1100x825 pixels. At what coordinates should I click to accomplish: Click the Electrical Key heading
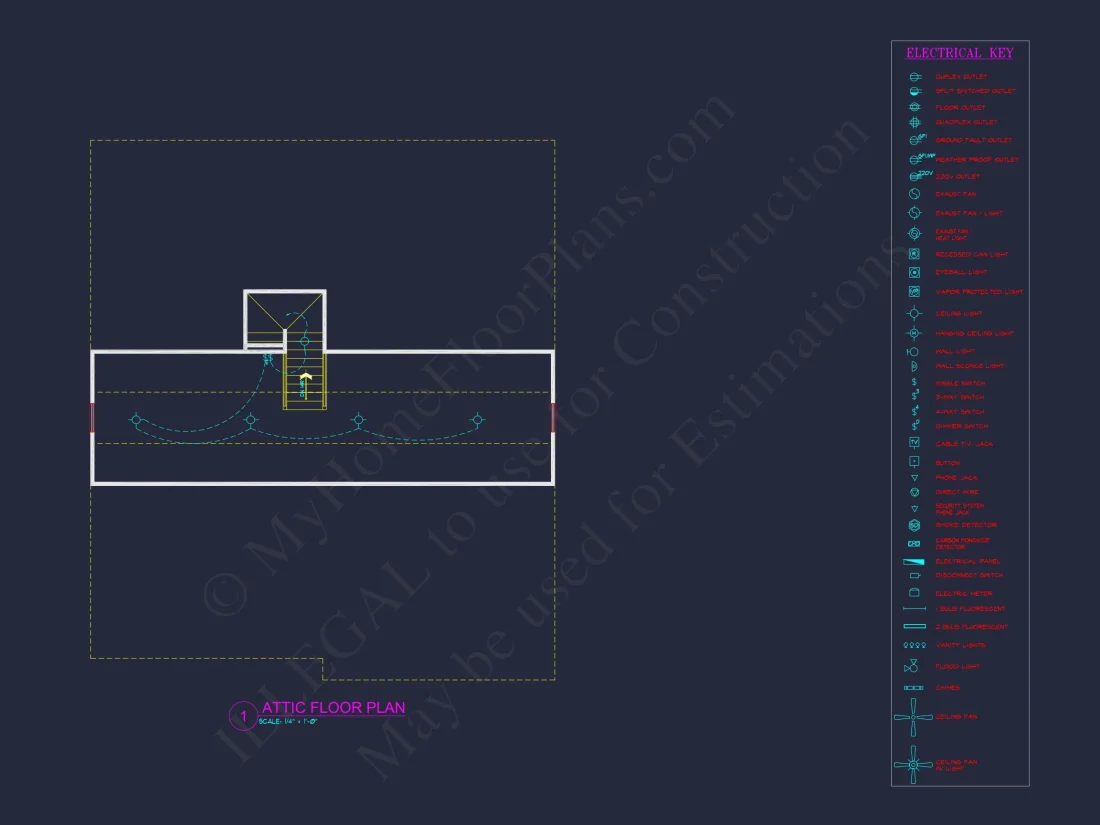coord(958,53)
